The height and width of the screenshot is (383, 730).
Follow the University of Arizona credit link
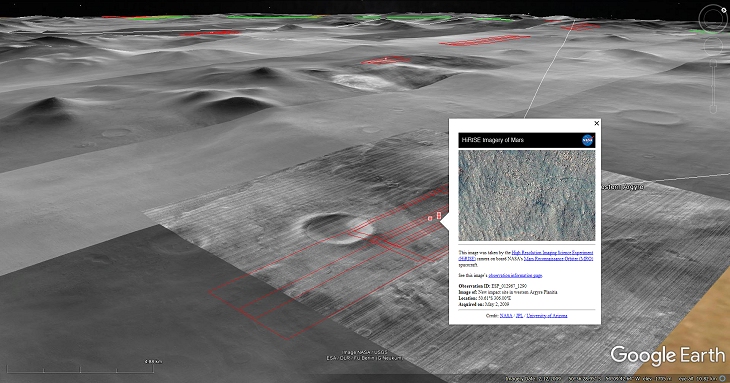pos(547,316)
